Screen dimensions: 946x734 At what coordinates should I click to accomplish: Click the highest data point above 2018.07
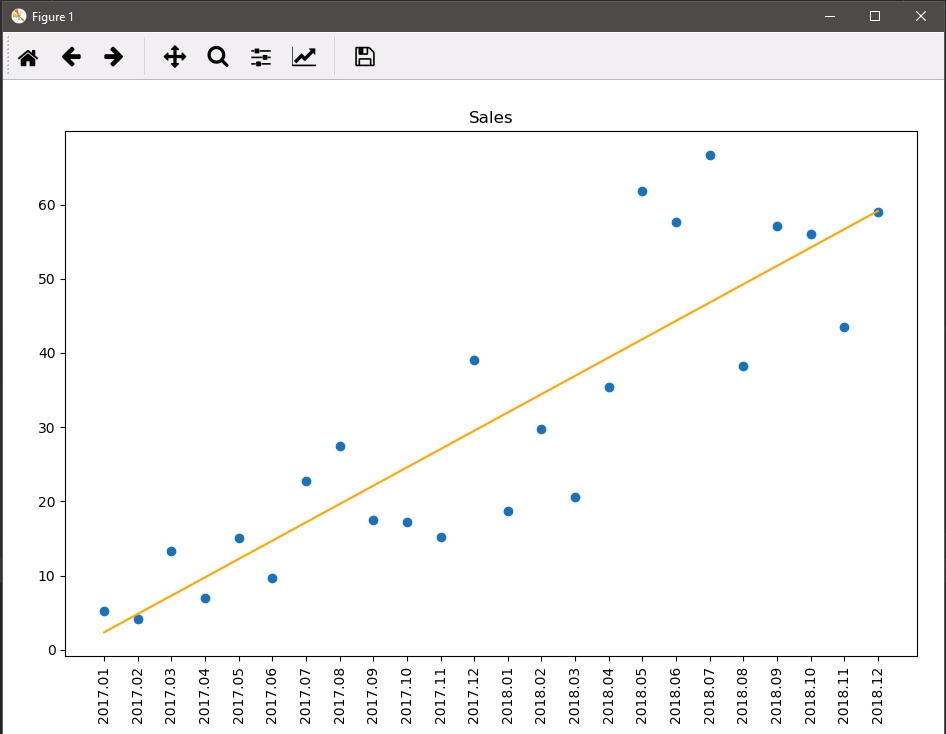(x=710, y=156)
